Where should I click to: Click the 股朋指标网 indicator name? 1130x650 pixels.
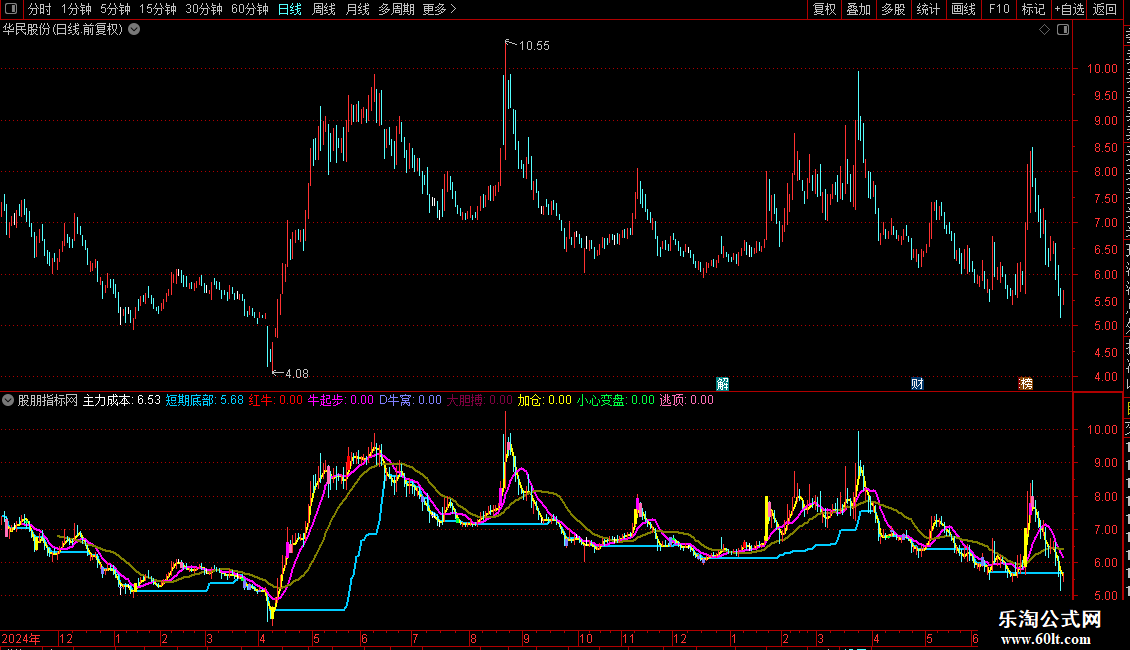(x=48, y=400)
